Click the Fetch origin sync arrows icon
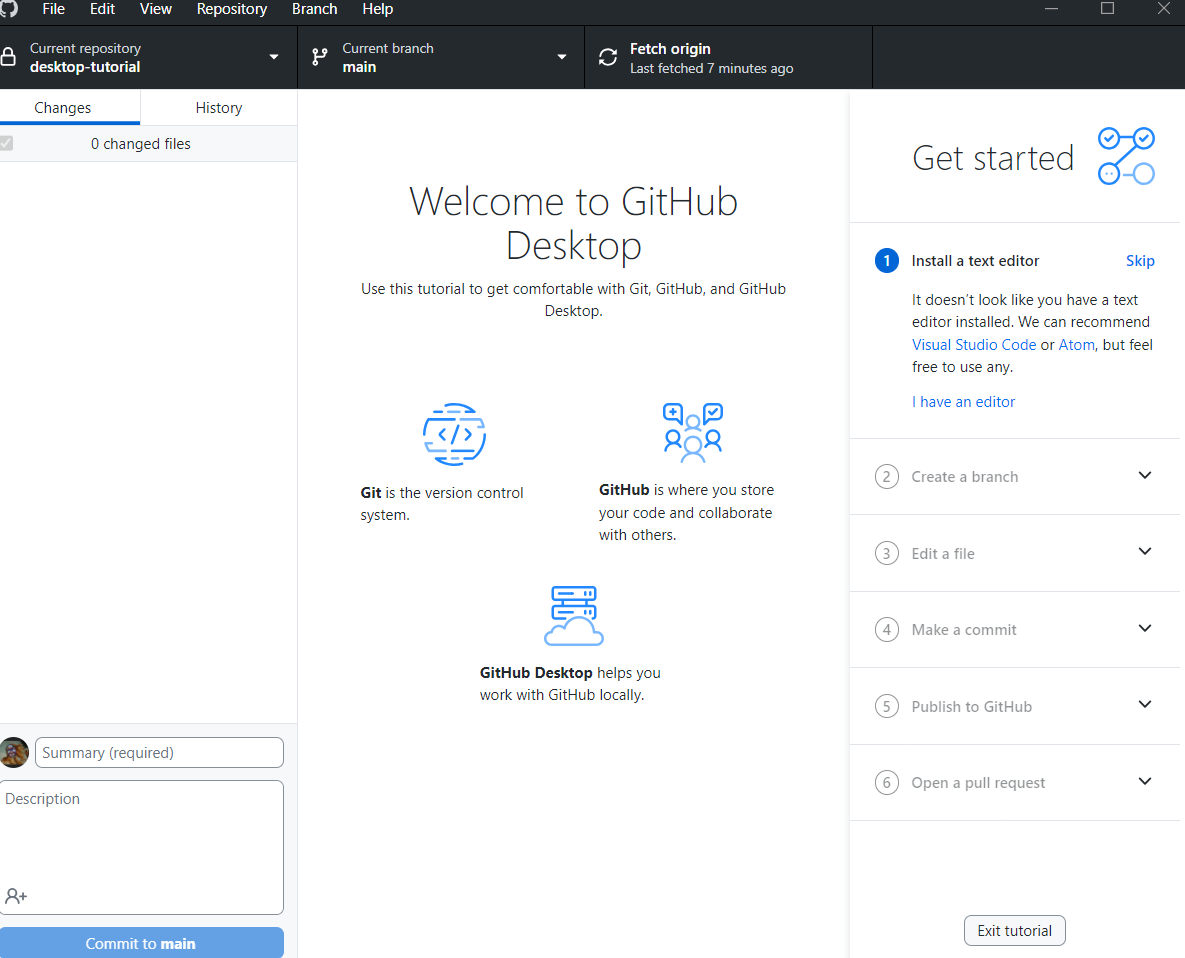 tap(608, 57)
